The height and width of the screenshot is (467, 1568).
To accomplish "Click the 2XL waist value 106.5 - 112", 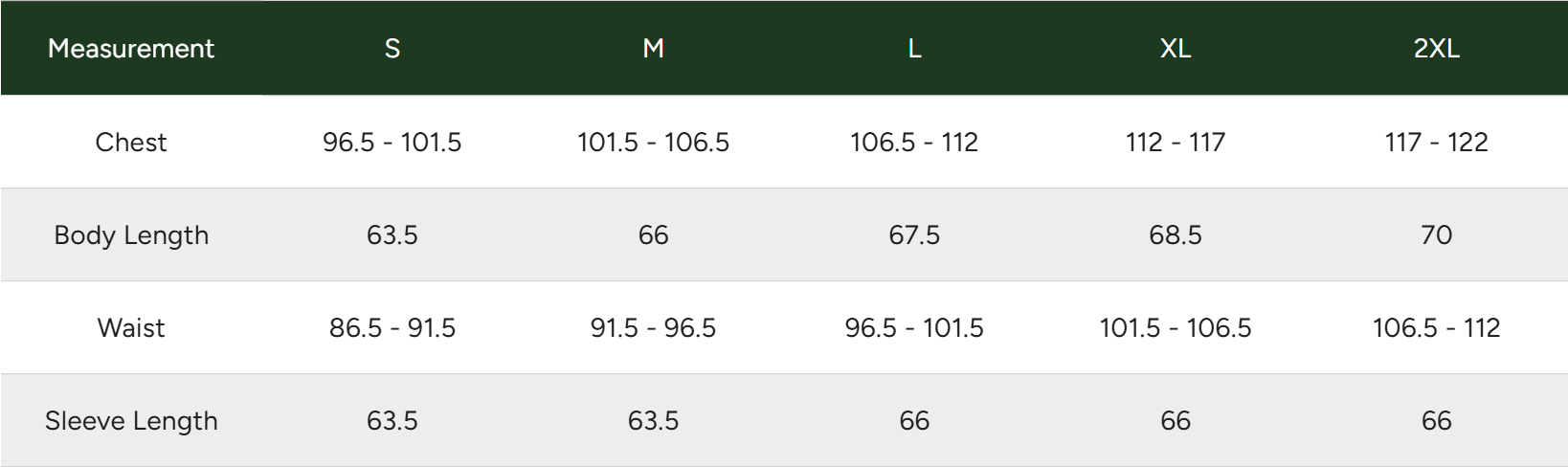I will tap(1436, 328).
